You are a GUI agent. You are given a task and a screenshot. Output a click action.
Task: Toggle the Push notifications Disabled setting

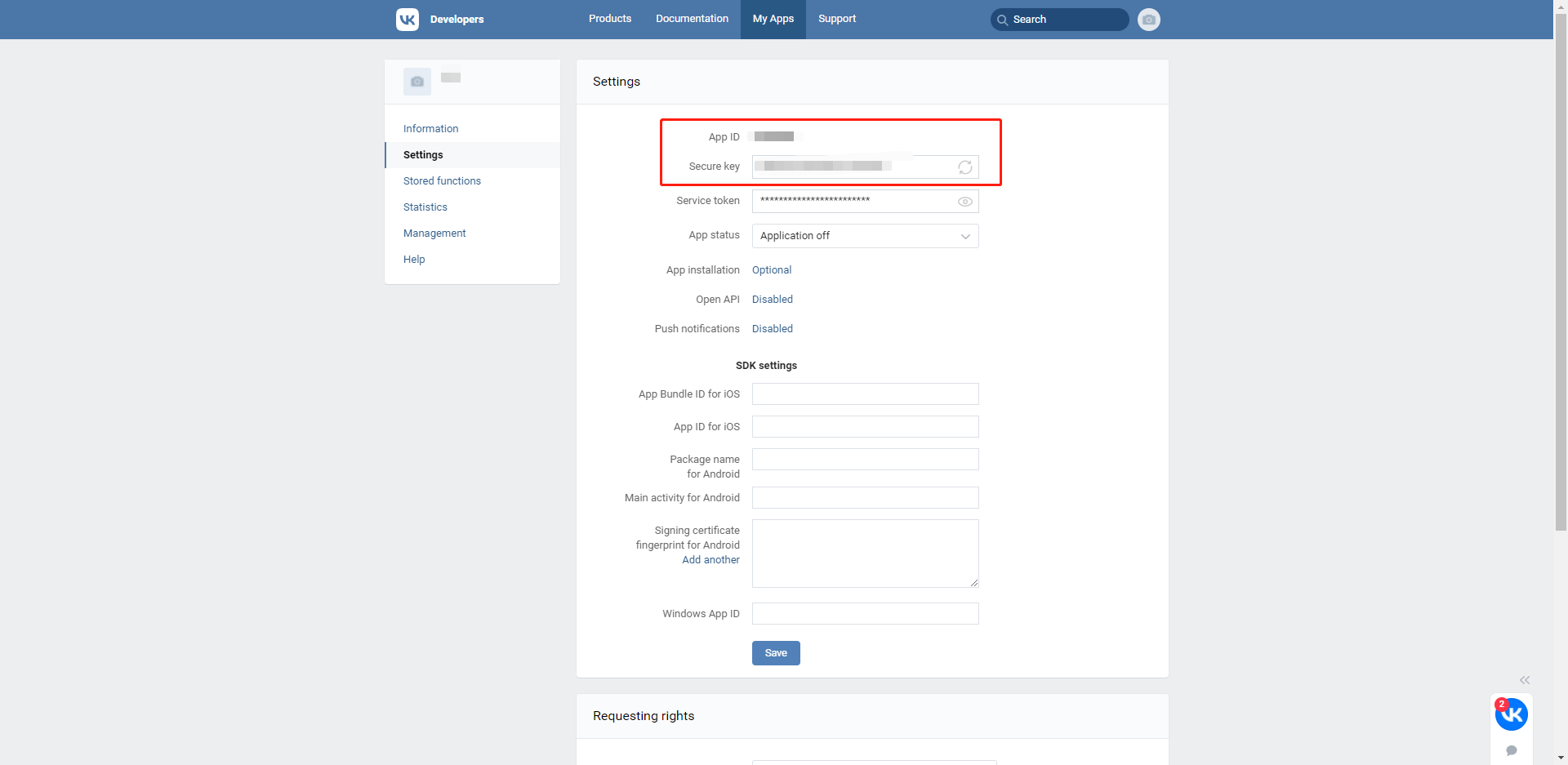pos(772,329)
